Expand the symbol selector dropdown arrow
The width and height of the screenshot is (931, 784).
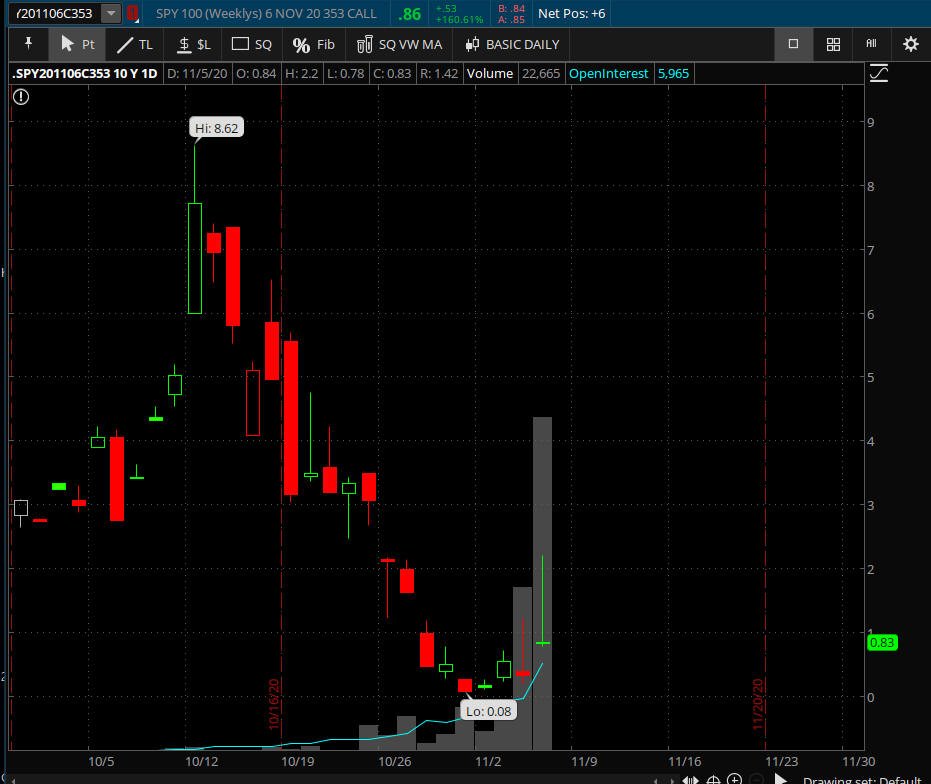(110, 14)
